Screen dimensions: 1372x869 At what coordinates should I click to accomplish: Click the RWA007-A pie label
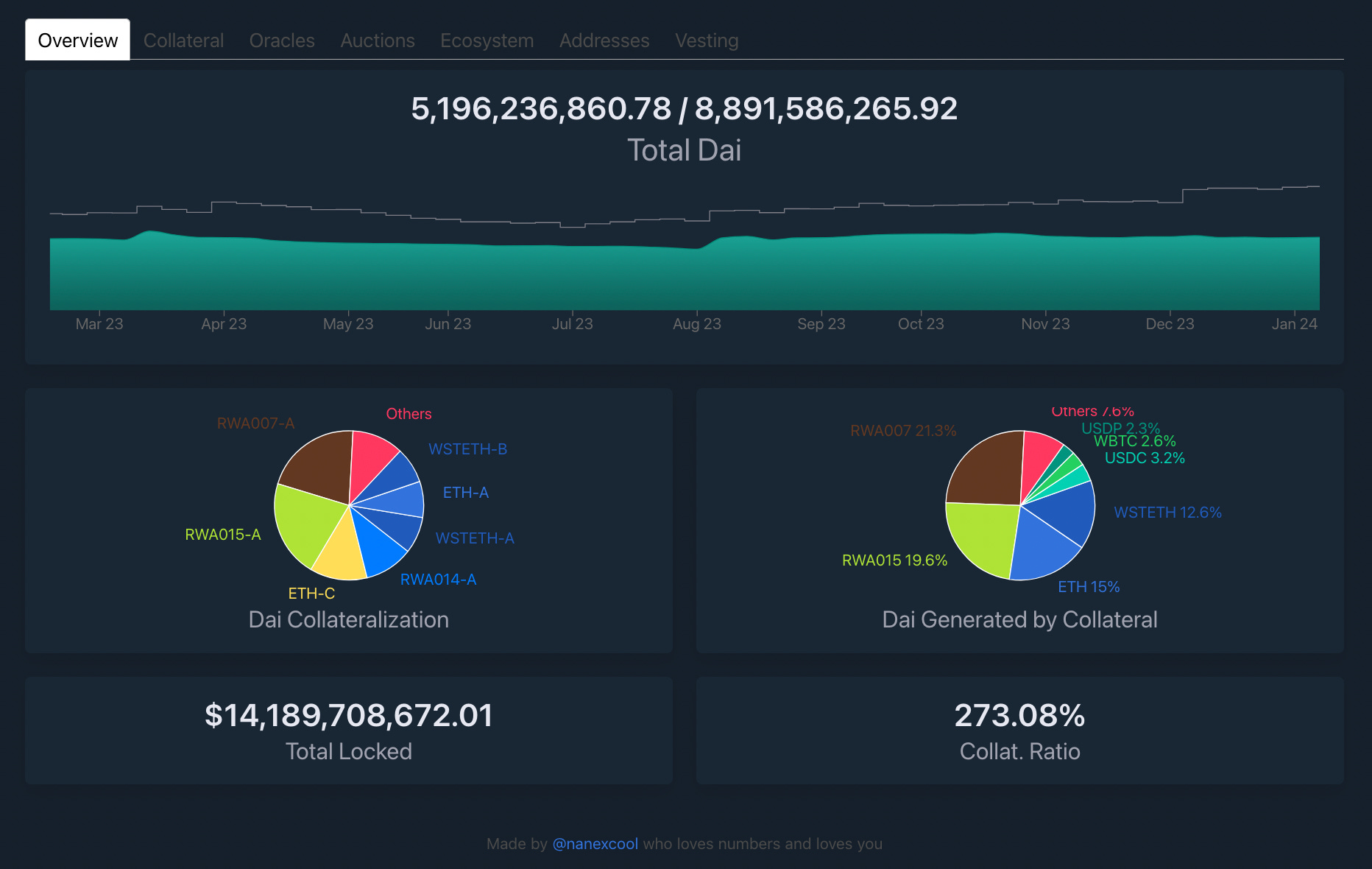[x=255, y=423]
